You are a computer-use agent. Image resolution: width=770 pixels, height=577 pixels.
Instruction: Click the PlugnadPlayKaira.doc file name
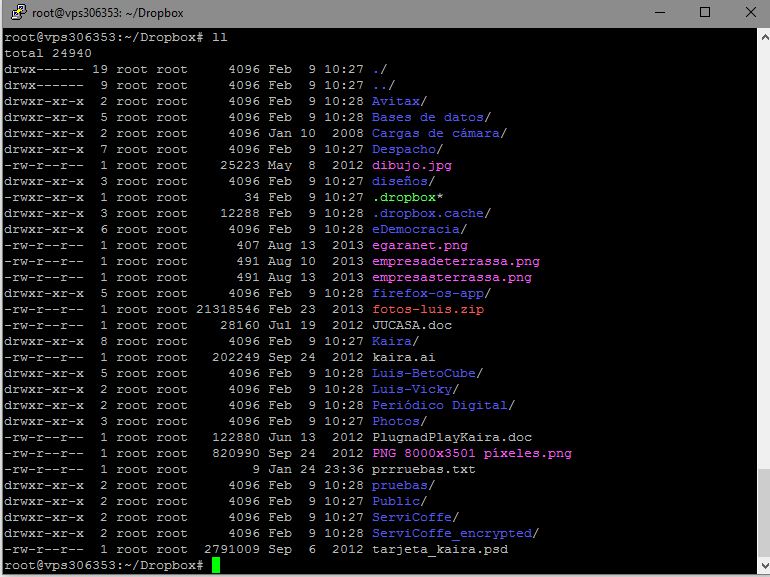click(452, 438)
